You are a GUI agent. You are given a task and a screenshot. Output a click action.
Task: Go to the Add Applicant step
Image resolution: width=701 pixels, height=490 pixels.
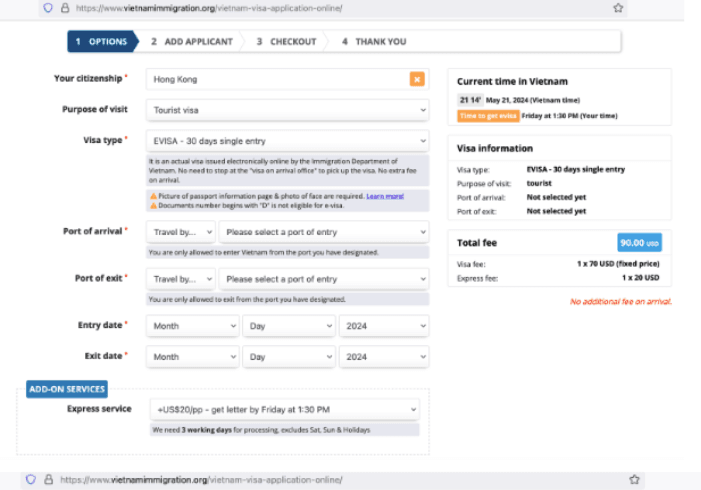(x=191, y=42)
